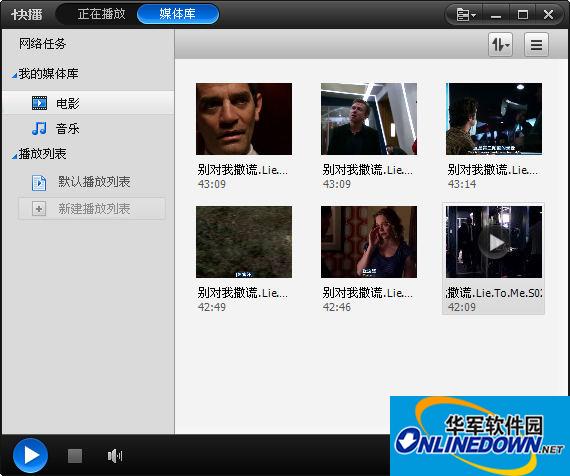Viewport: 570px width, 476px height.
Task: Open 默认播放列表 label
Action: coord(94,181)
